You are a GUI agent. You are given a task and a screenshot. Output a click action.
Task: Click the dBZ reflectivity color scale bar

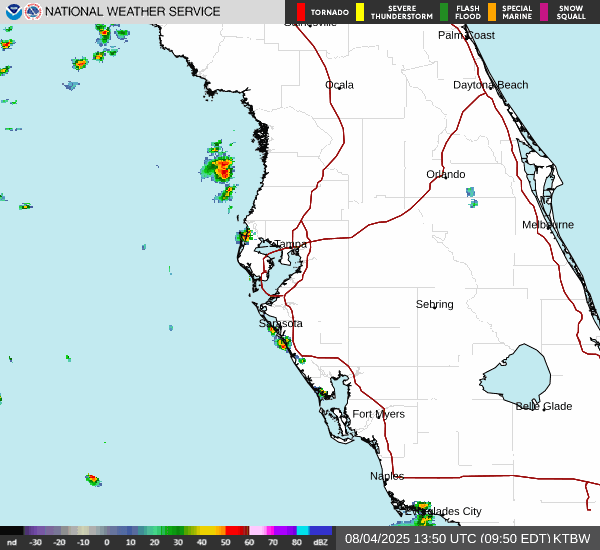[166, 531]
